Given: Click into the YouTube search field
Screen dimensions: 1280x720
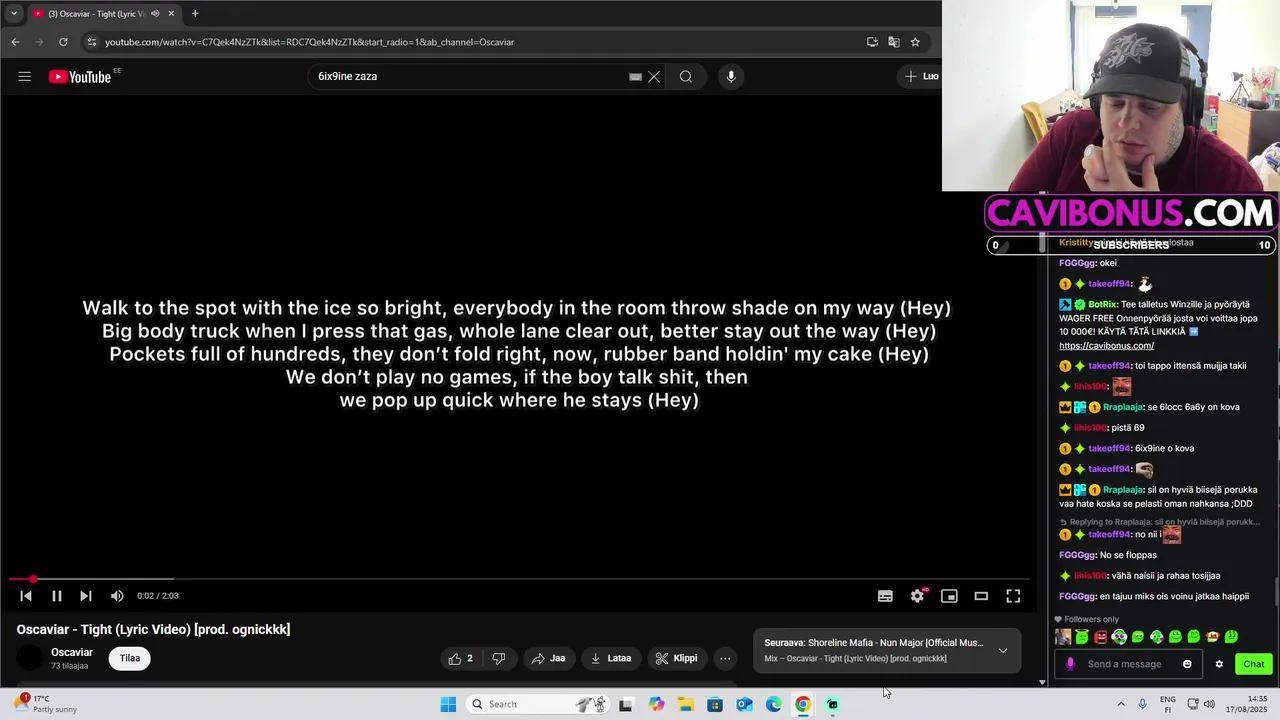Looking at the screenshot, I should pyautogui.click(x=470, y=77).
